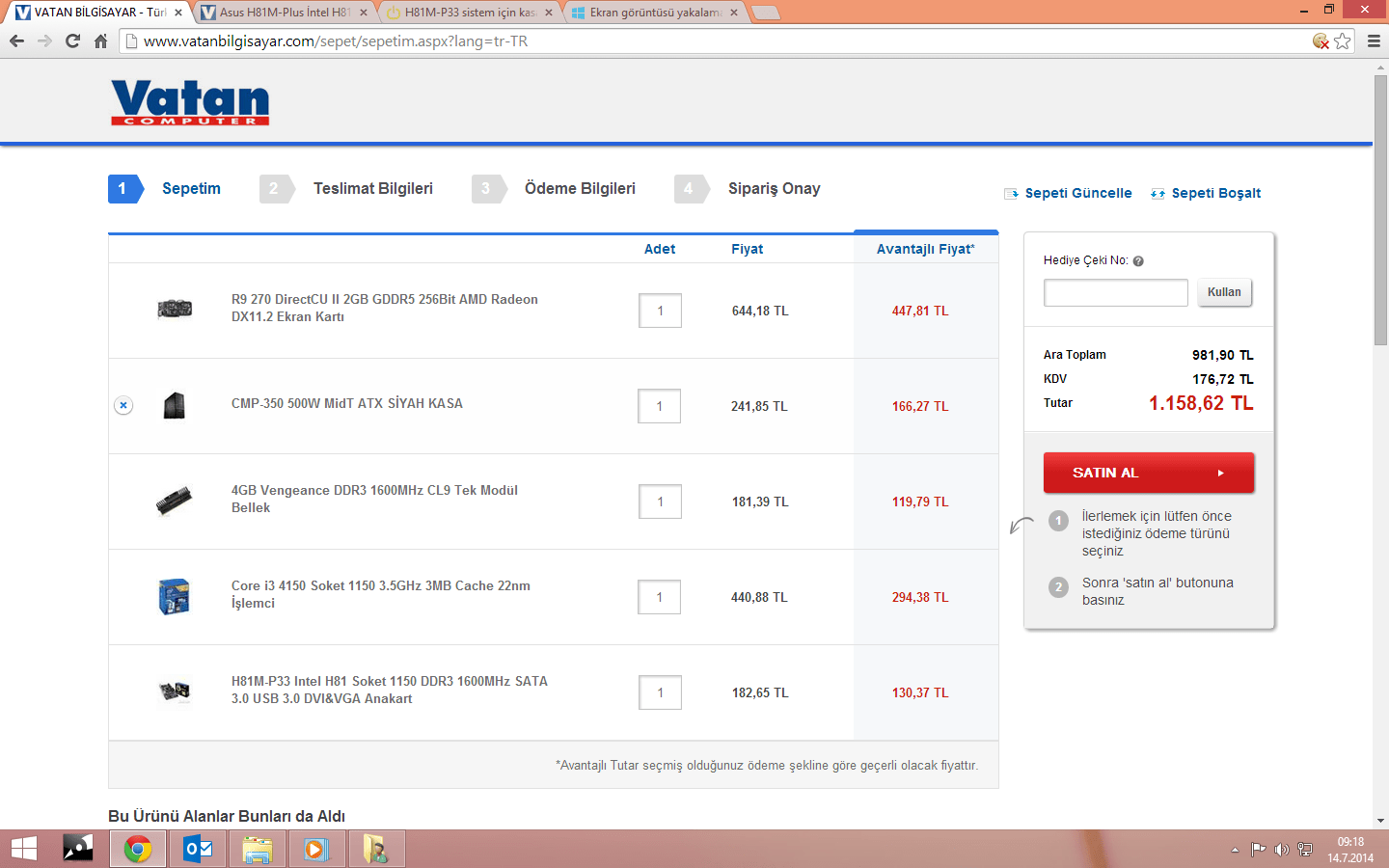Reload the Vatan cart page
Screen dimensions: 1389x868
[72, 41]
